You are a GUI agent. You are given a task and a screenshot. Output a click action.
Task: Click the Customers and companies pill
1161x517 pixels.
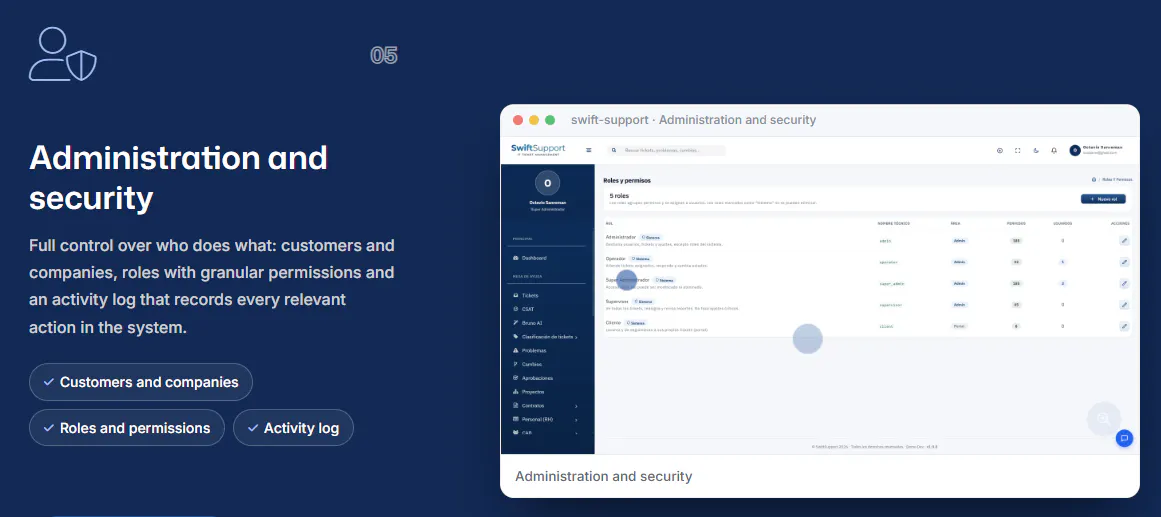point(141,382)
